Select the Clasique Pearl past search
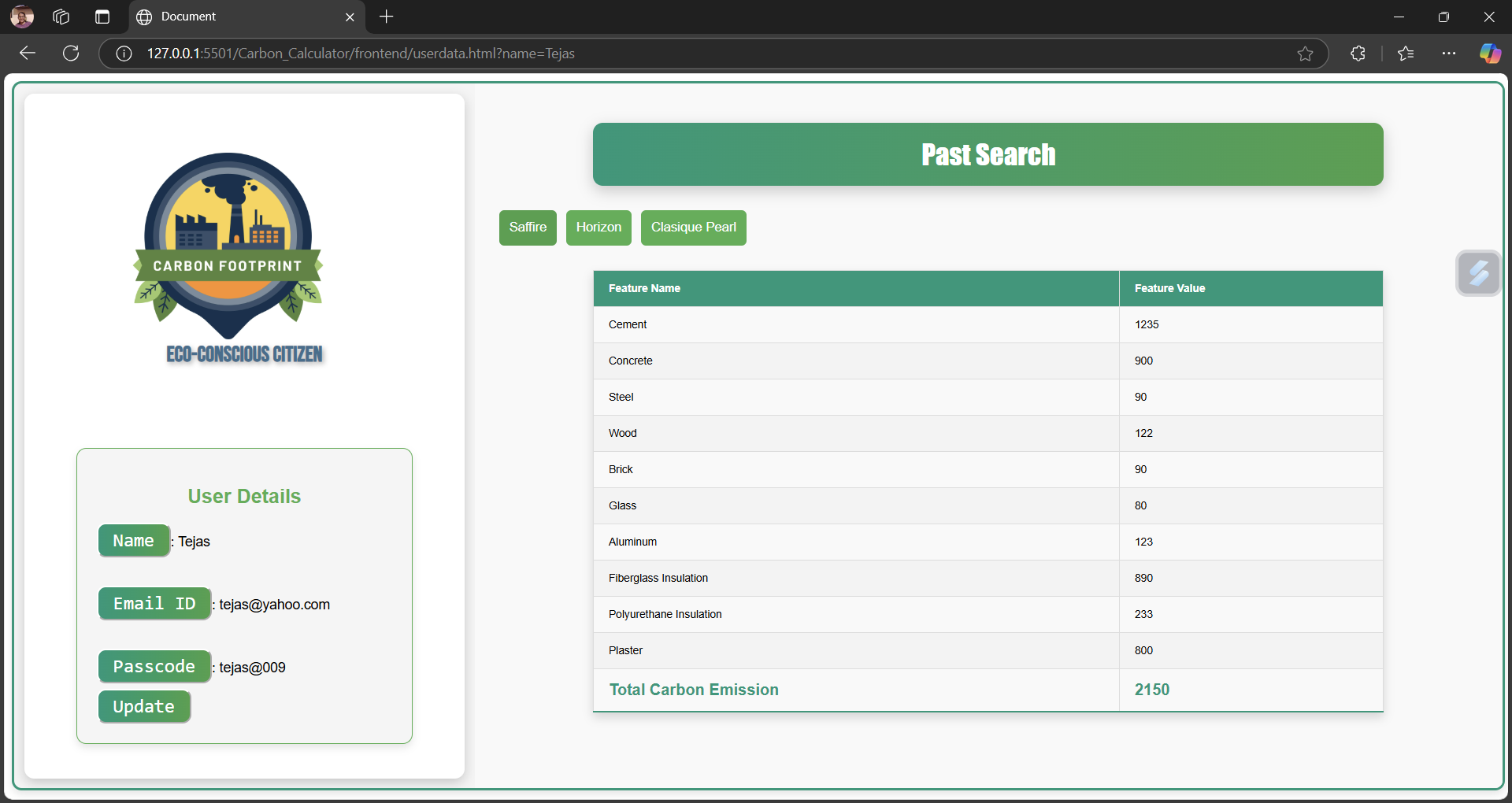1512x803 pixels. (693, 228)
